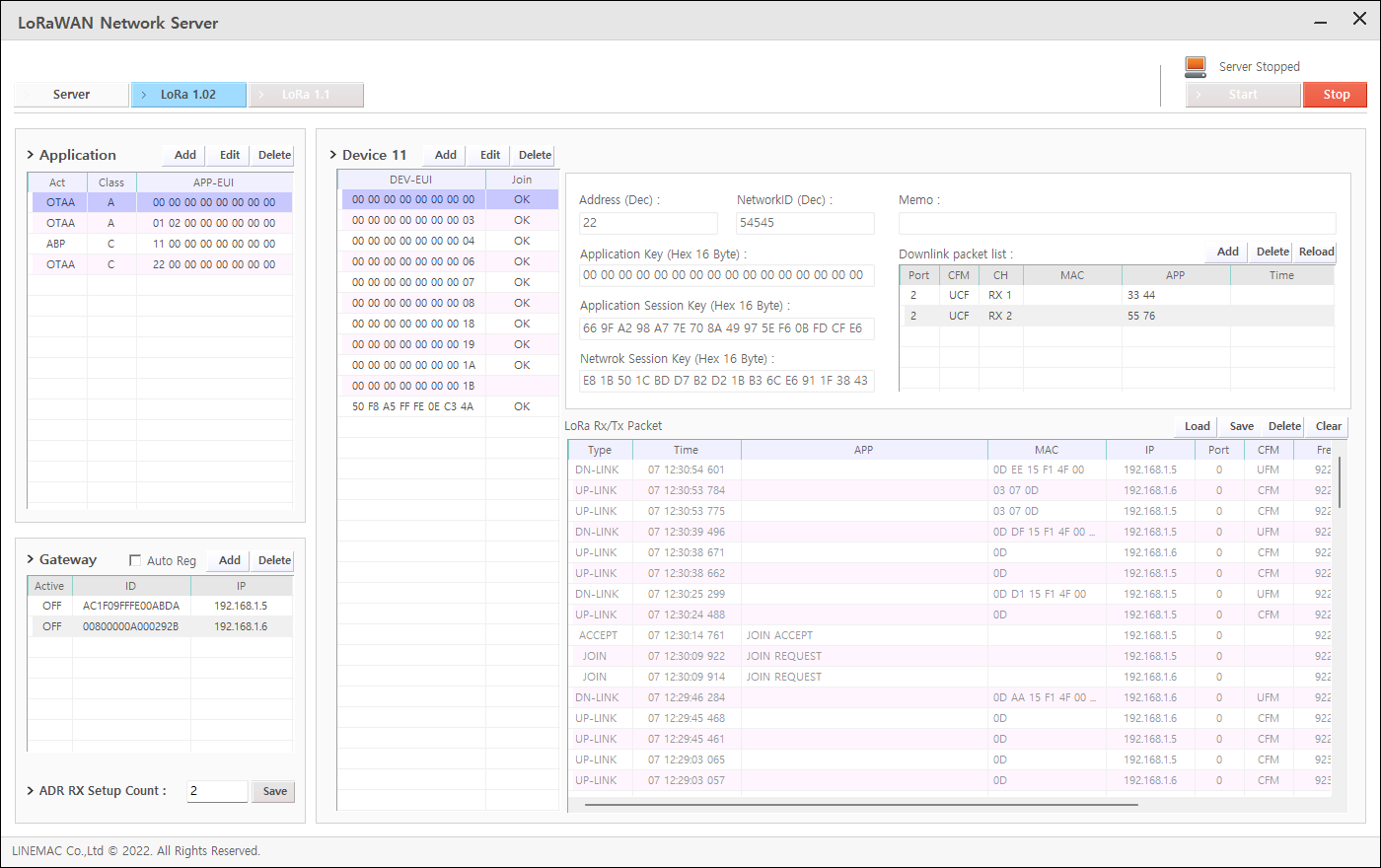Select DEV-EUI ending in C3 4A
The height and width of the screenshot is (868, 1381).
coord(411,405)
